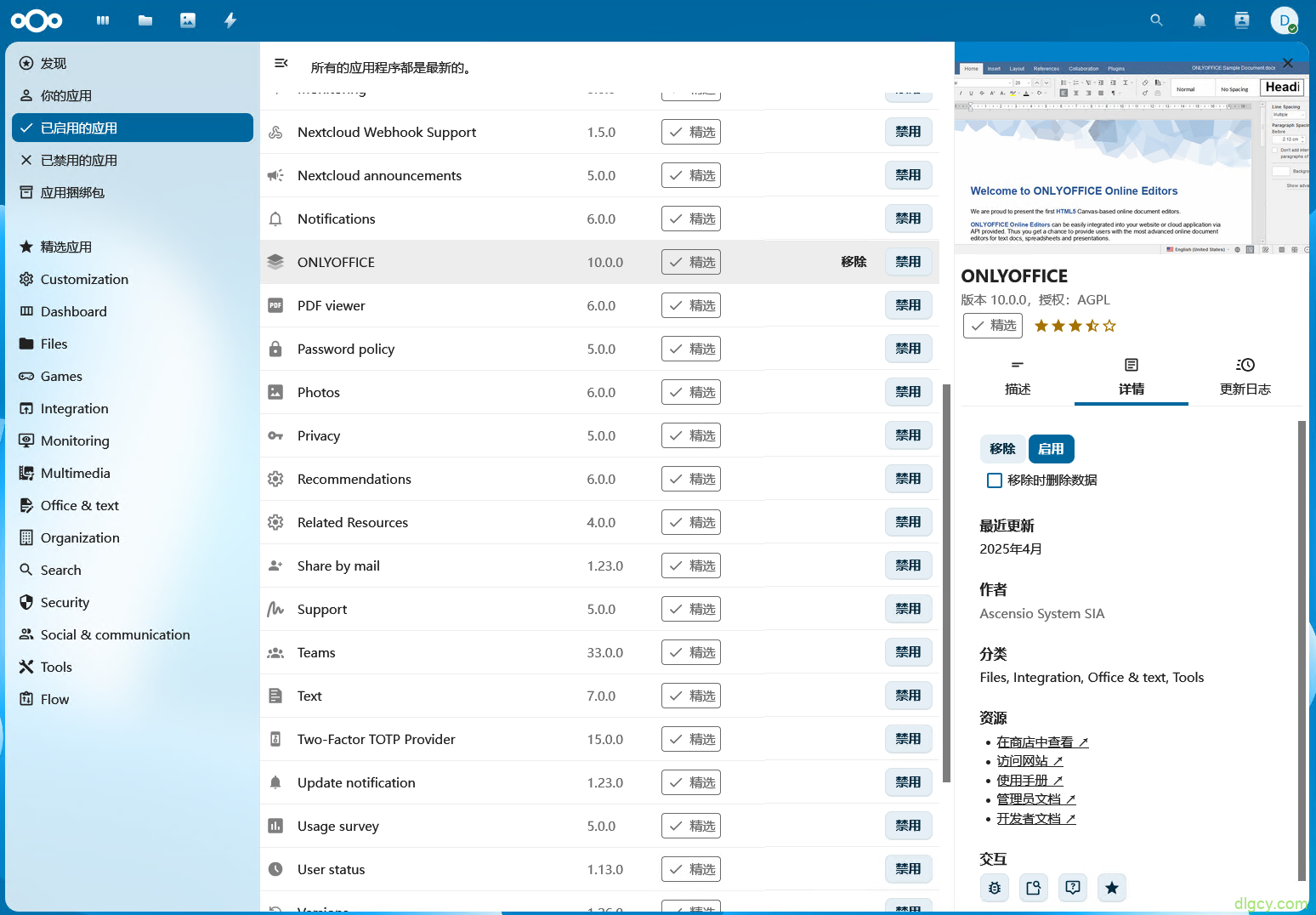
Task: Disable the Share by mail app
Action: pyautogui.click(x=908, y=565)
